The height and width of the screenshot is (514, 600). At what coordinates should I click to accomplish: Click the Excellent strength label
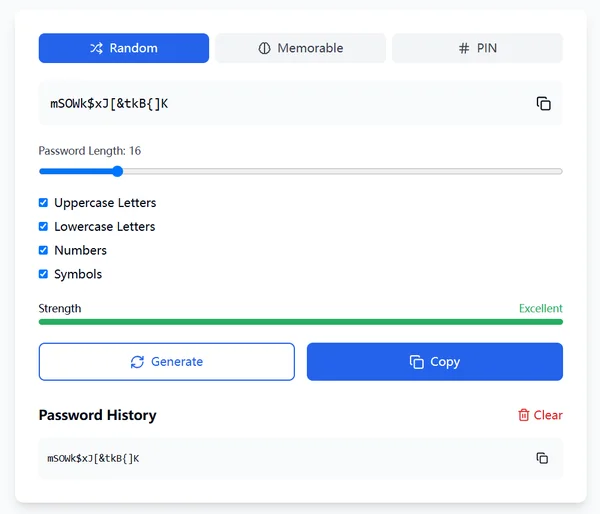click(x=541, y=308)
